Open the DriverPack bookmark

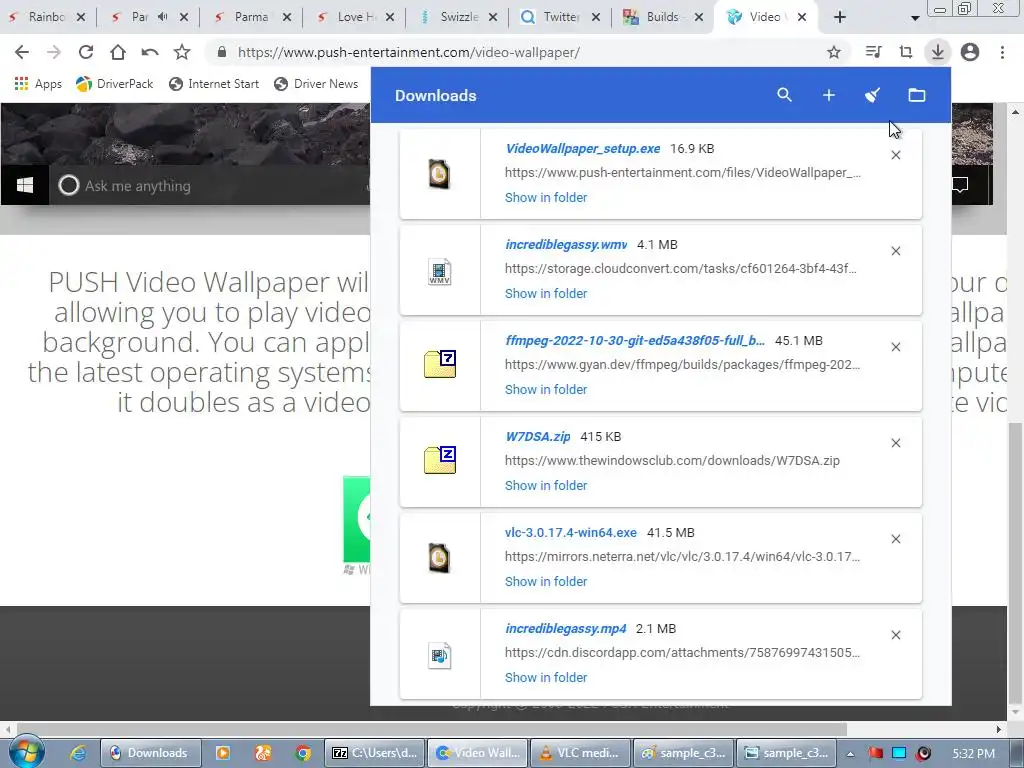pos(114,84)
